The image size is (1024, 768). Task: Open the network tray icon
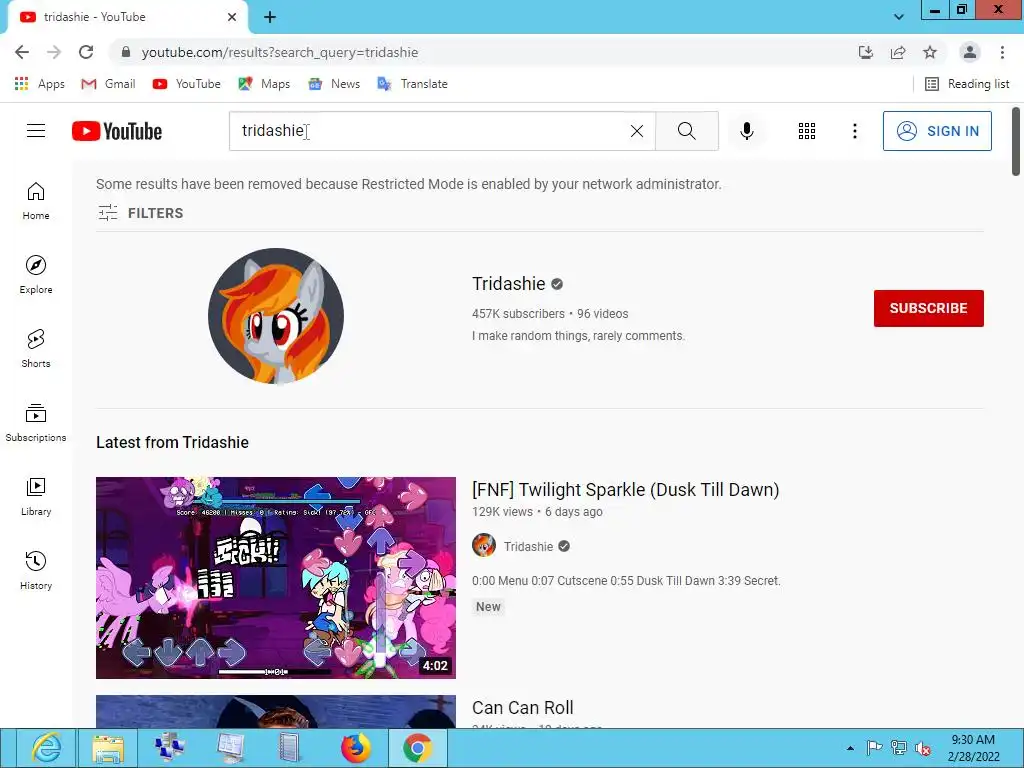coord(899,748)
